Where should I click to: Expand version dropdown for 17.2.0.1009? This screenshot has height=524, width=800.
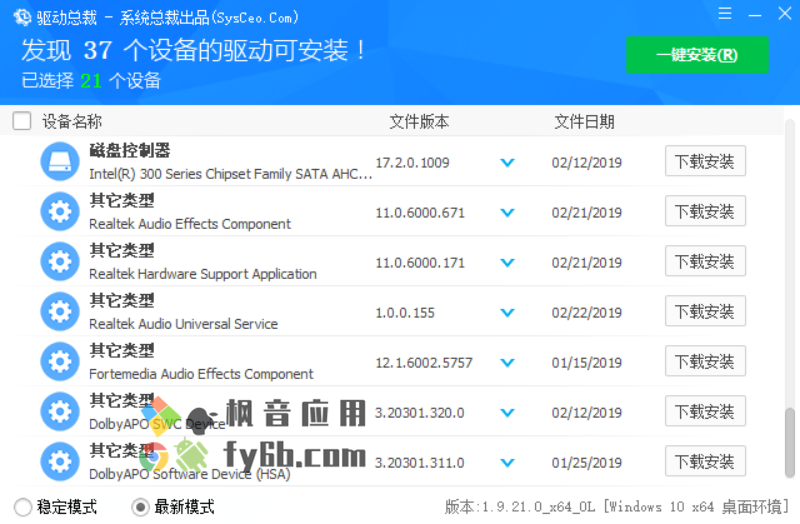click(x=507, y=163)
